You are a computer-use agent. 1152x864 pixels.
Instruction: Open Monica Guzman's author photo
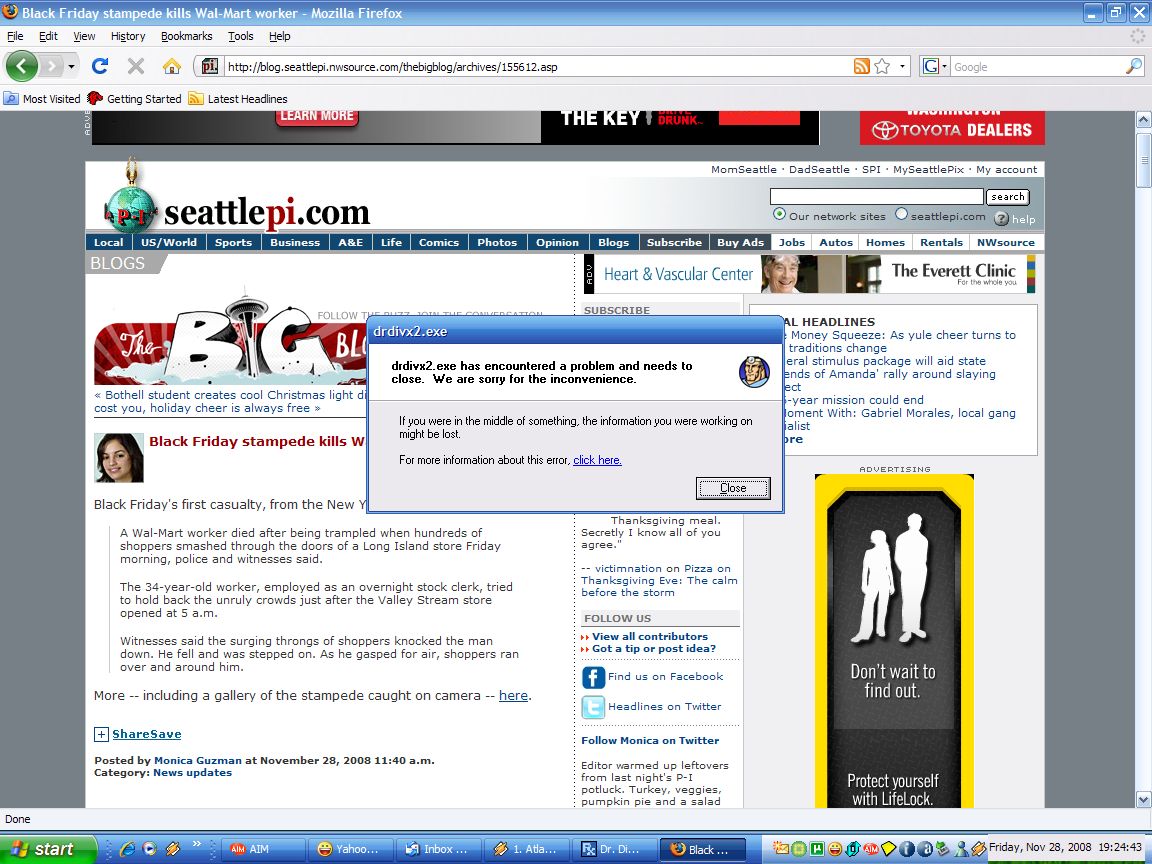tap(119, 458)
